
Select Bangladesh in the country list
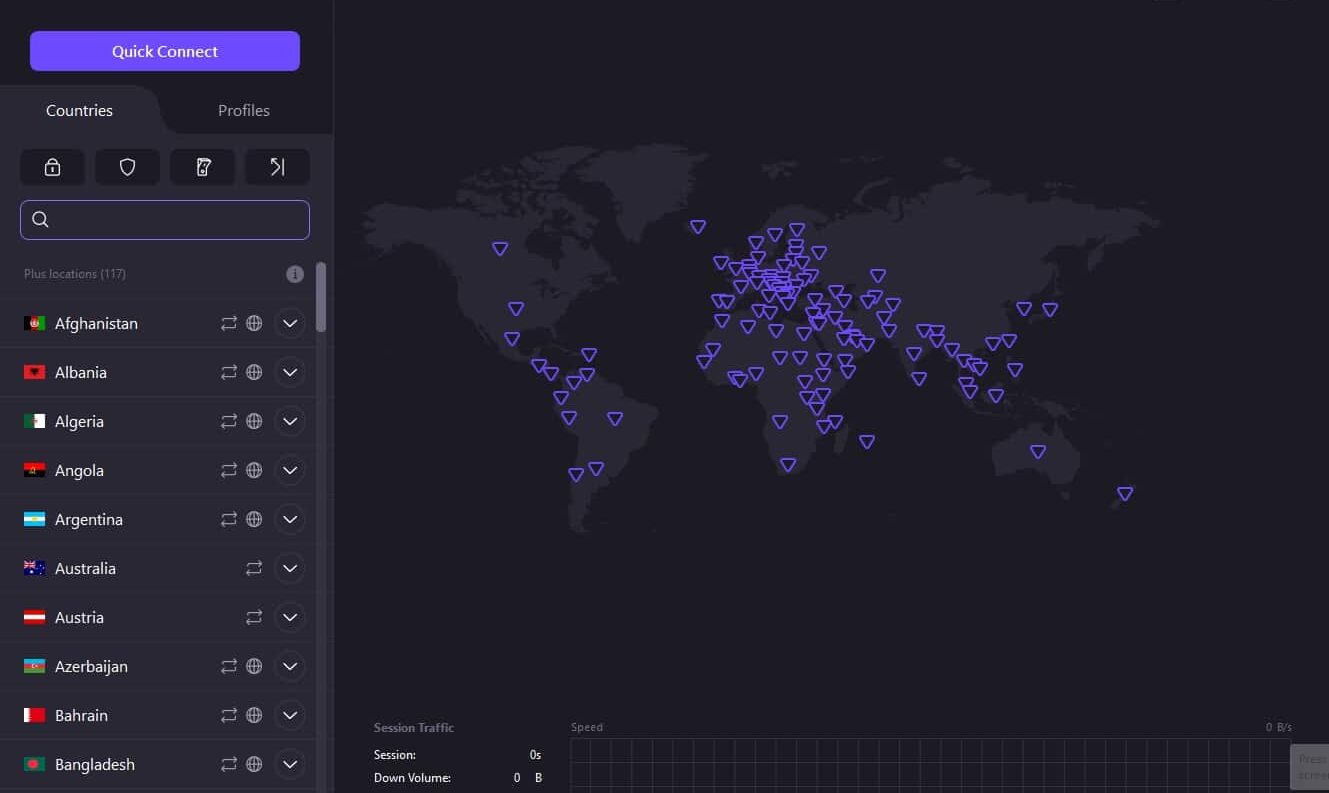click(158, 764)
